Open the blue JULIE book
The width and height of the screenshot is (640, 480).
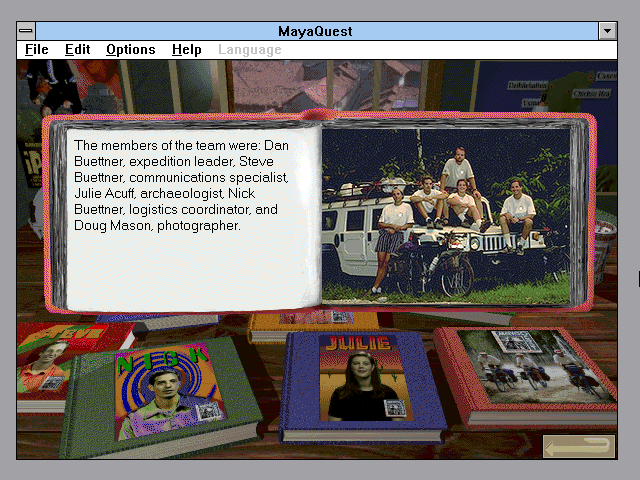361,386
